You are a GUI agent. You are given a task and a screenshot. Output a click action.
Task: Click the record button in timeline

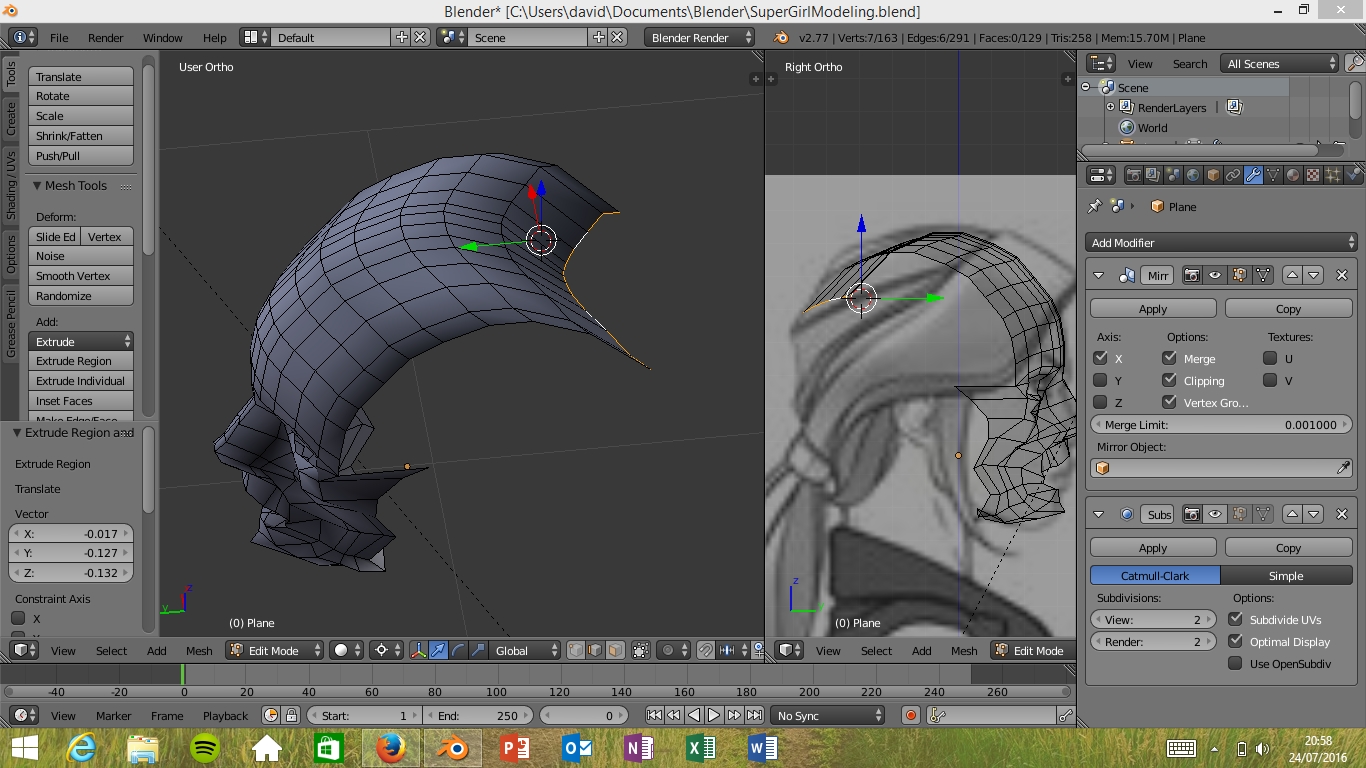coord(910,715)
